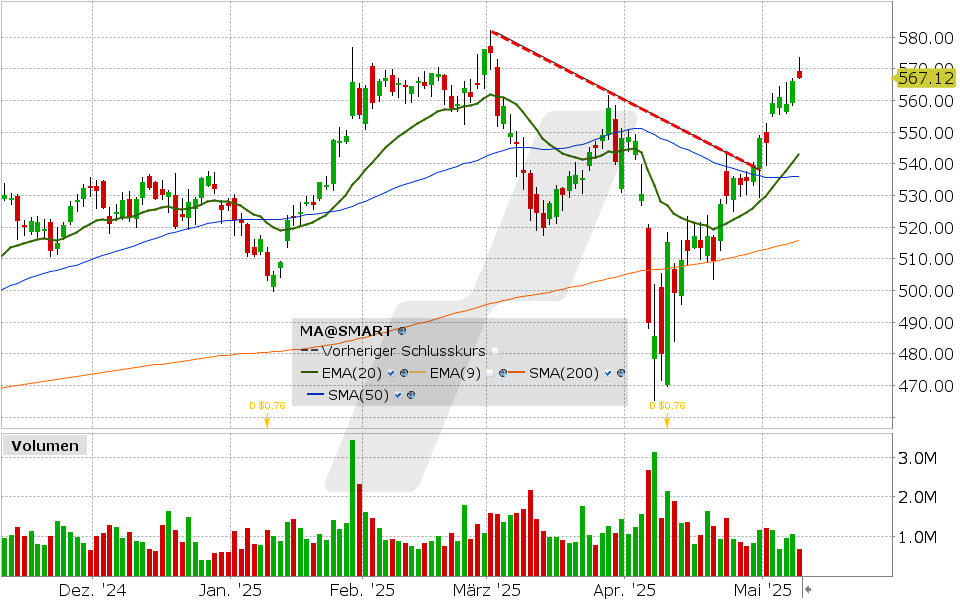Image resolution: width=960 pixels, height=600 pixels.
Task: Open SMA(50) settings icon
Action: click(x=411, y=396)
